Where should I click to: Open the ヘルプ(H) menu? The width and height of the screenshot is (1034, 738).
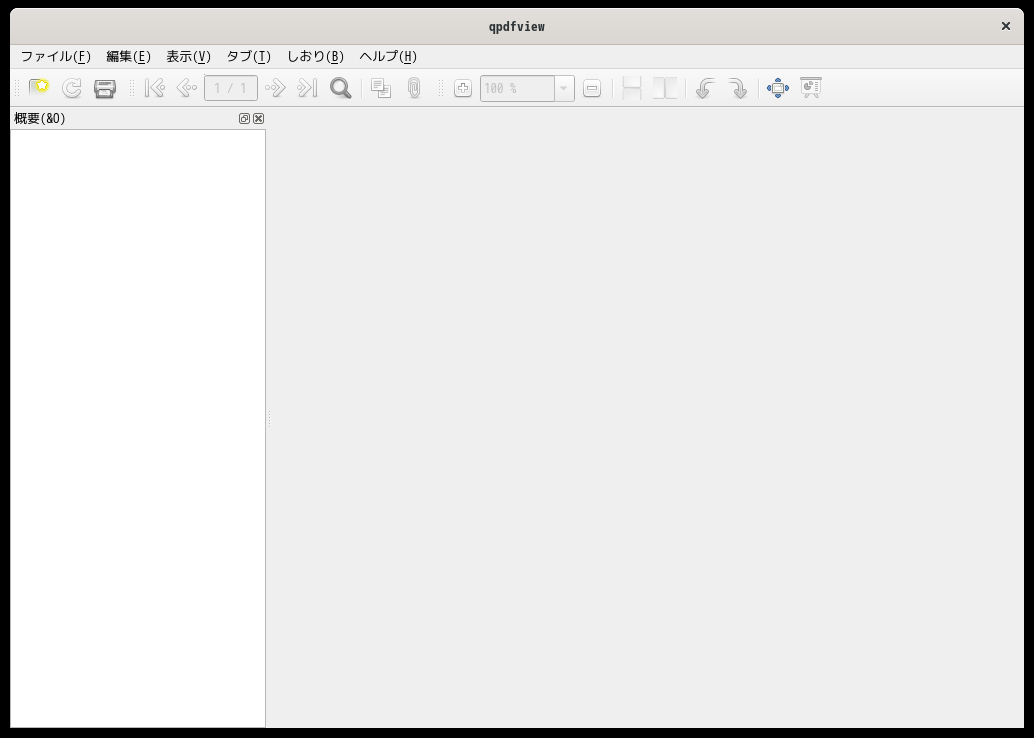(388, 57)
